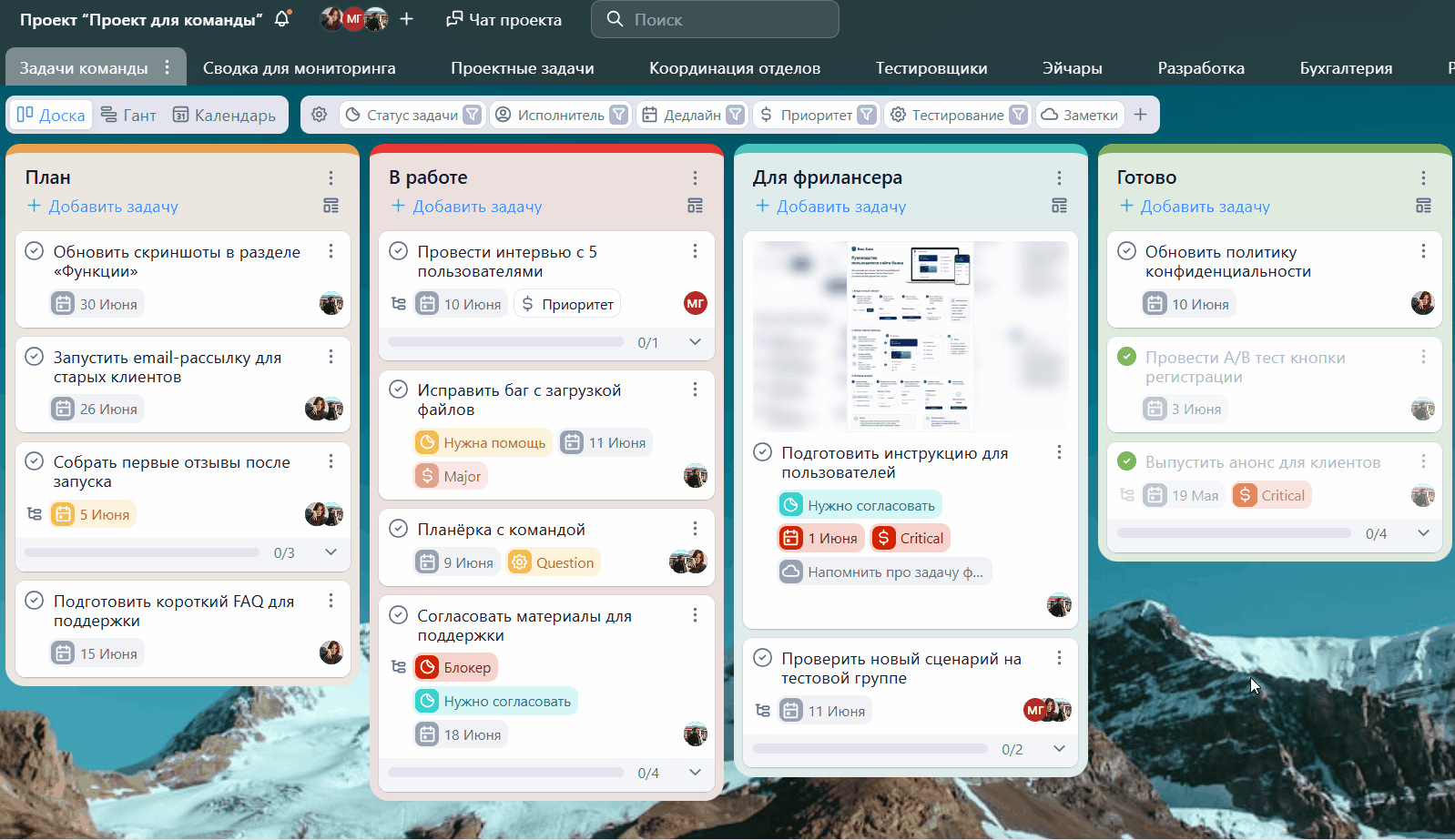This screenshot has height=840, width=1455.
Task: Switch to the Проектные задачи tab
Action: coord(523,68)
